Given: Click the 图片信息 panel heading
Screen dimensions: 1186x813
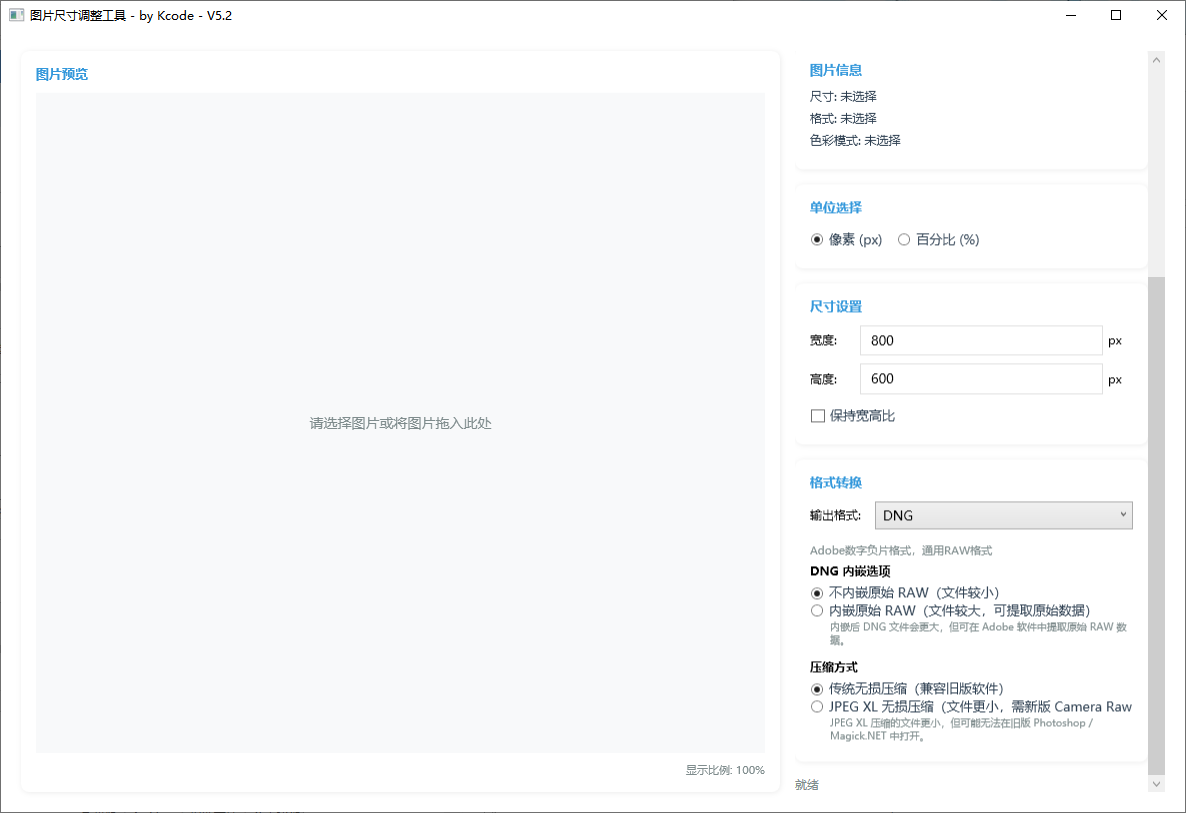Looking at the screenshot, I should [x=835, y=70].
